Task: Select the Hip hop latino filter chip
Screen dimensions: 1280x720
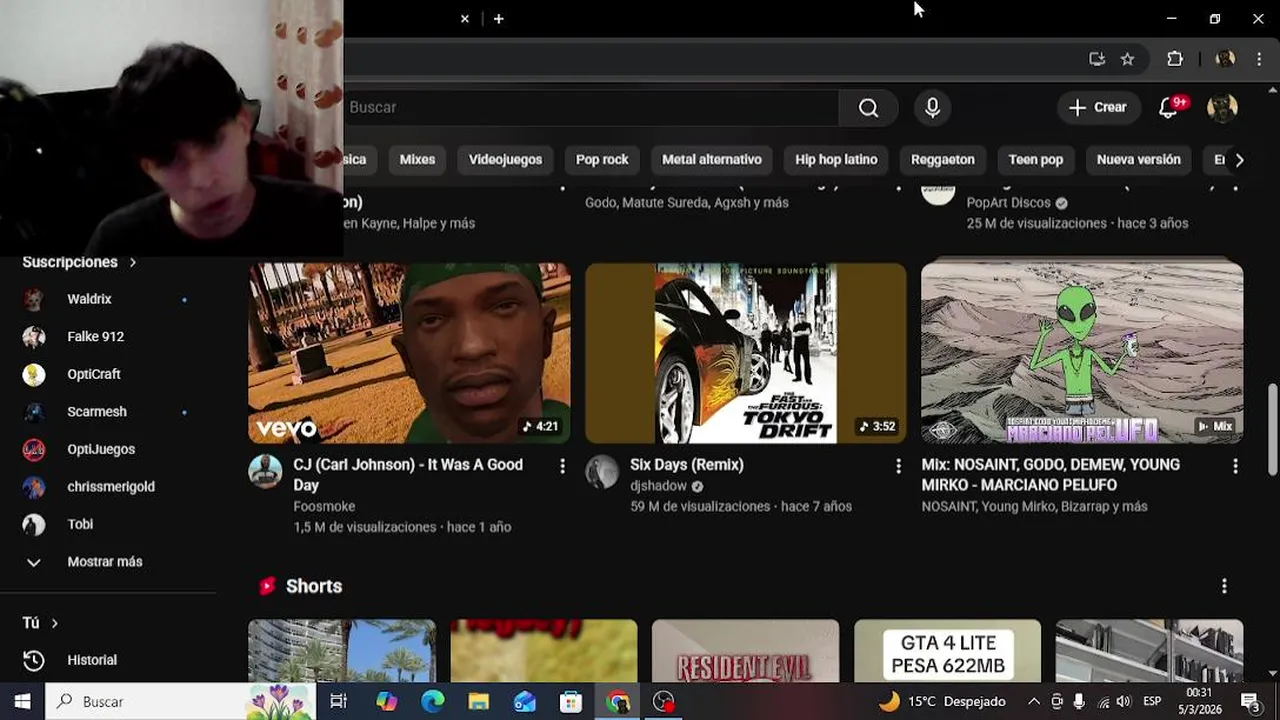Action: click(x=836, y=160)
